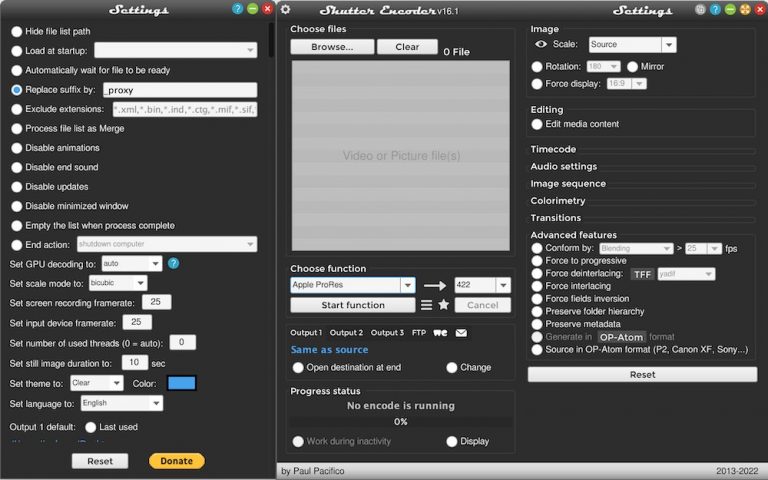Click help icon next to GPU decoding
The image size is (768, 480).
coord(173,264)
